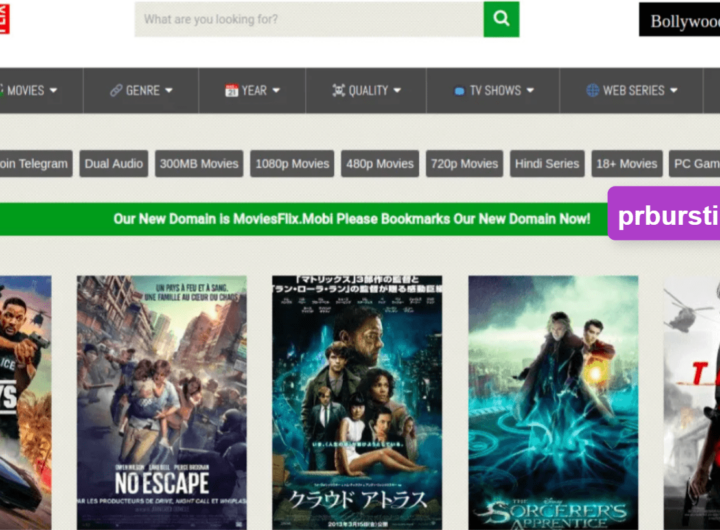
Task: Click the link icon beside GENRE
Action: click(x=116, y=90)
